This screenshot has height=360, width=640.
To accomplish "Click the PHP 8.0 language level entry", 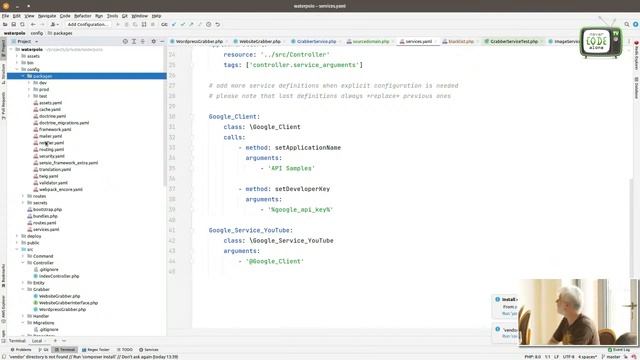I will (532, 357).
